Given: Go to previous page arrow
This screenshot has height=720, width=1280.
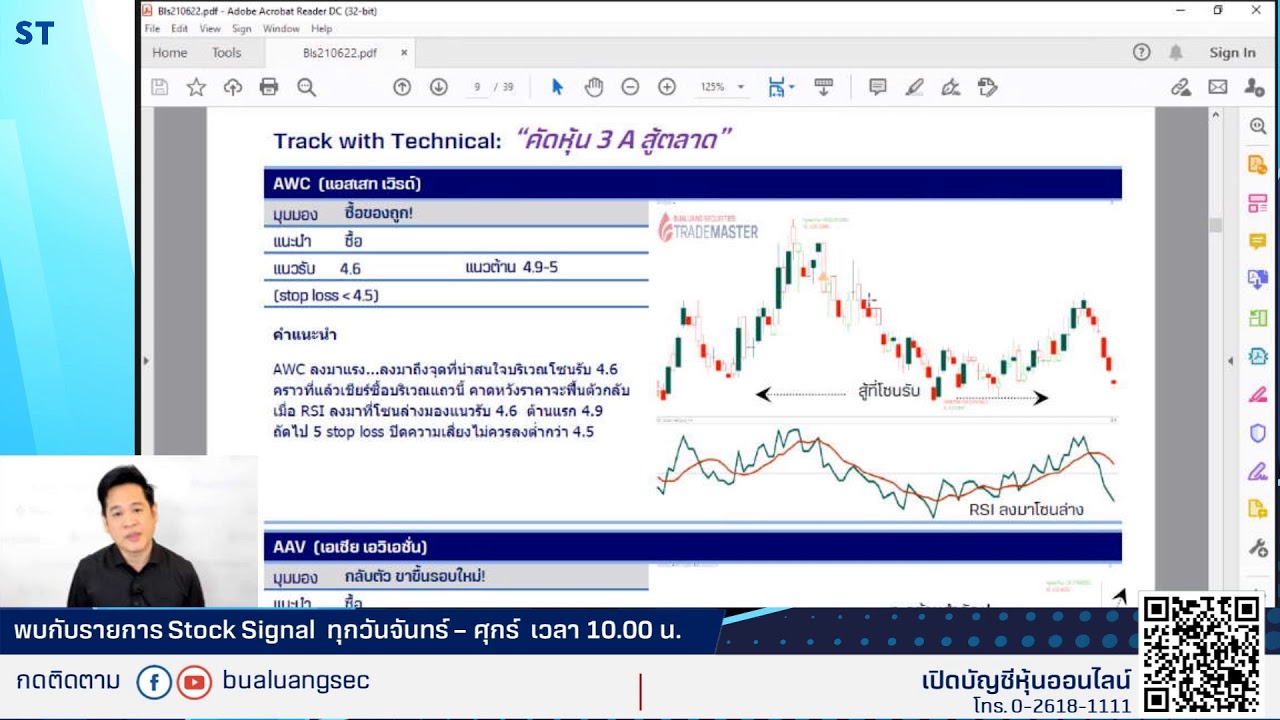Looking at the screenshot, I should [x=402, y=87].
